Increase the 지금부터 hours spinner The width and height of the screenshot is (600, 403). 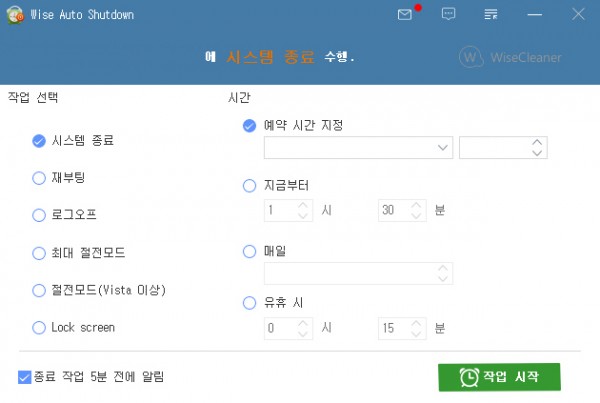[x=303, y=205]
